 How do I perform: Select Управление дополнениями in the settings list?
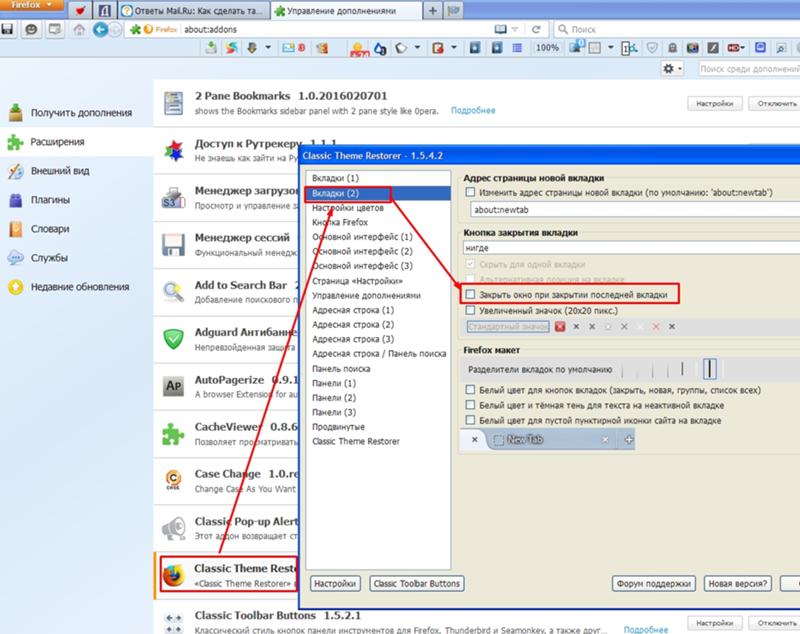pyautogui.click(x=378, y=295)
